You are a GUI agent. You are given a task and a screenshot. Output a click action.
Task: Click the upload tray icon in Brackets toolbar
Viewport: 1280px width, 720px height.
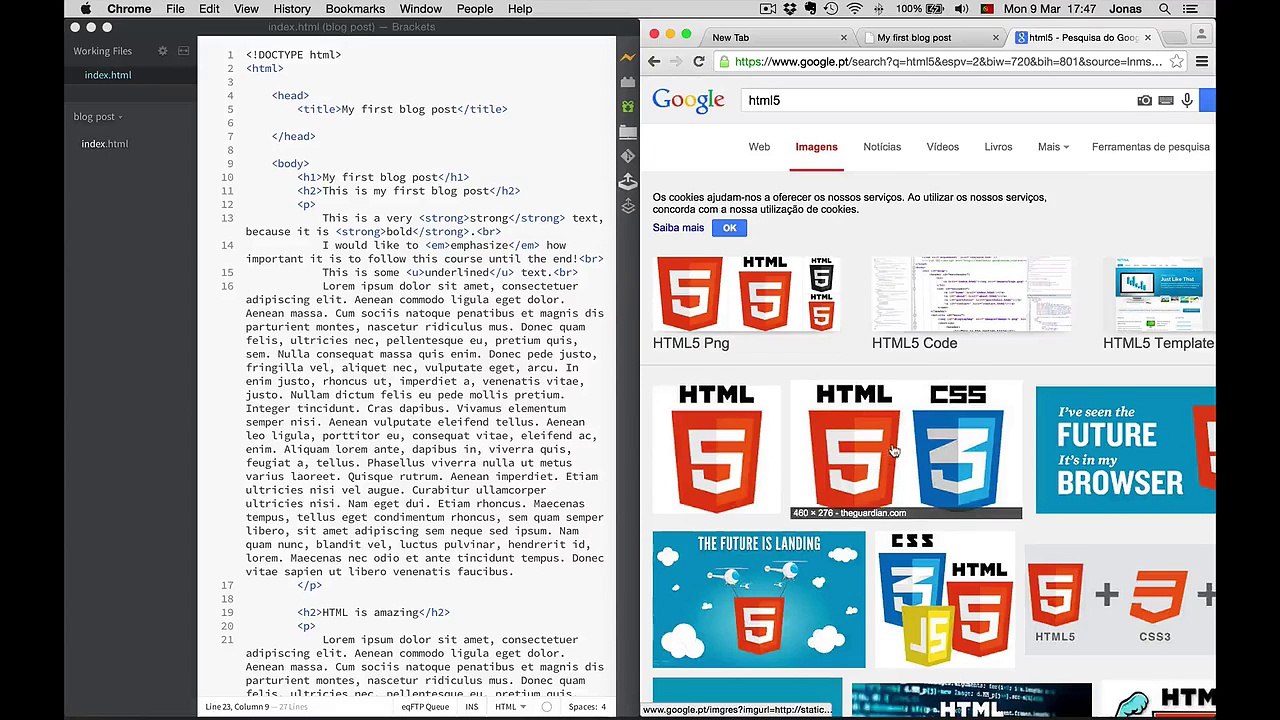click(627, 181)
